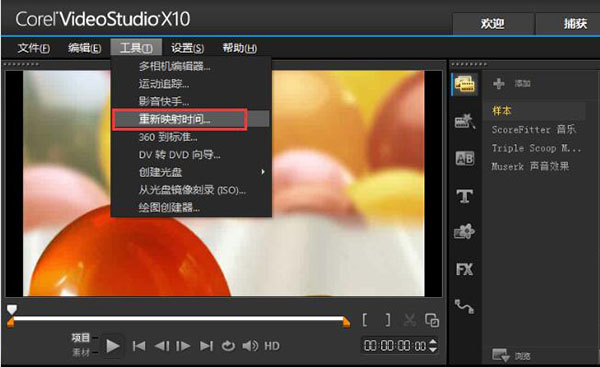Open the 帮助(H) menu

[x=240, y=48]
